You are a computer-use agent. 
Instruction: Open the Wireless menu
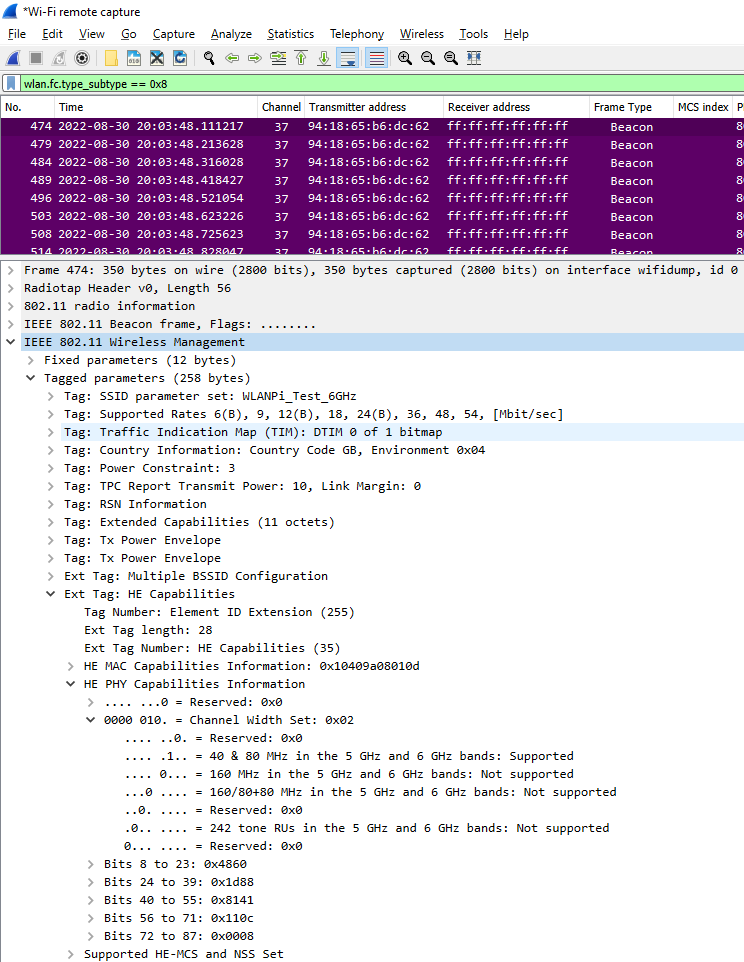click(x=421, y=34)
